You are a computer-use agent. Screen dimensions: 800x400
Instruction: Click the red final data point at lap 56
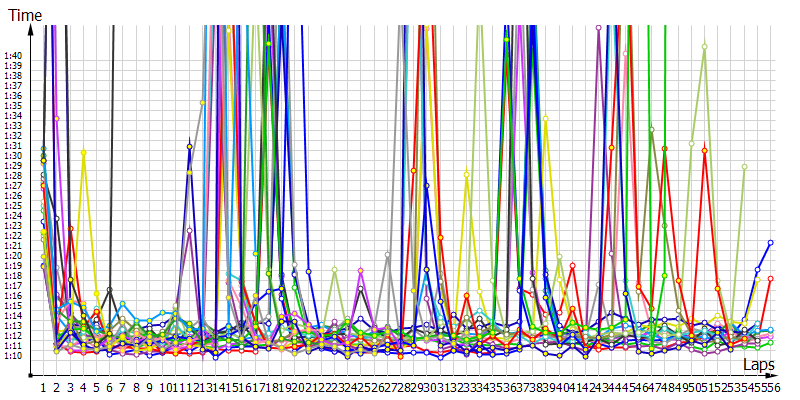click(x=770, y=278)
